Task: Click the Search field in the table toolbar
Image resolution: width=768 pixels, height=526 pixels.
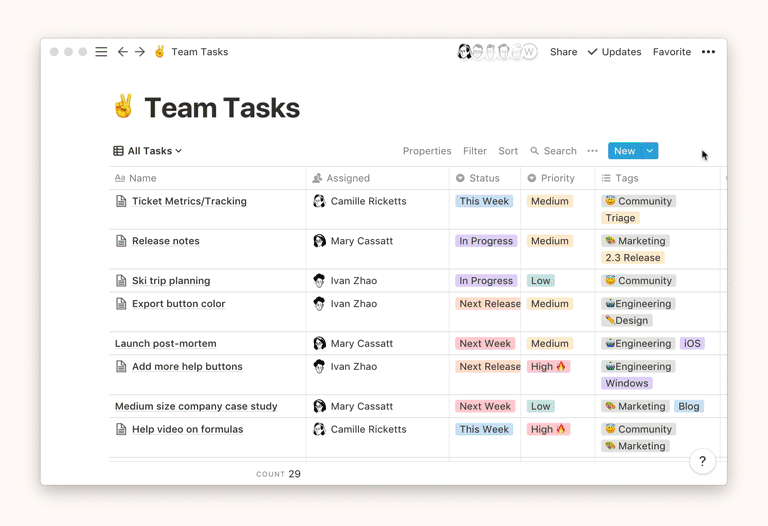Action: (553, 151)
